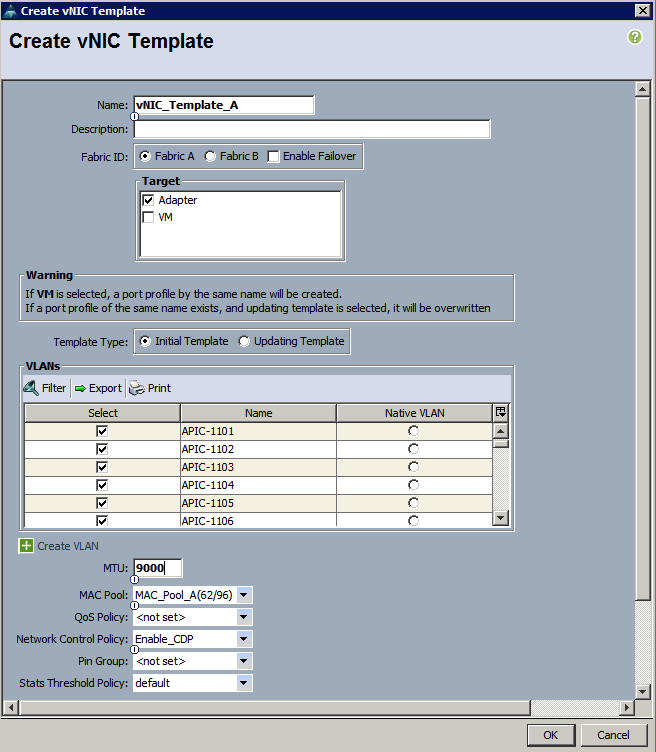Uncheck the APIC-1105 select checkbox
The width and height of the screenshot is (656, 752).
(102, 503)
